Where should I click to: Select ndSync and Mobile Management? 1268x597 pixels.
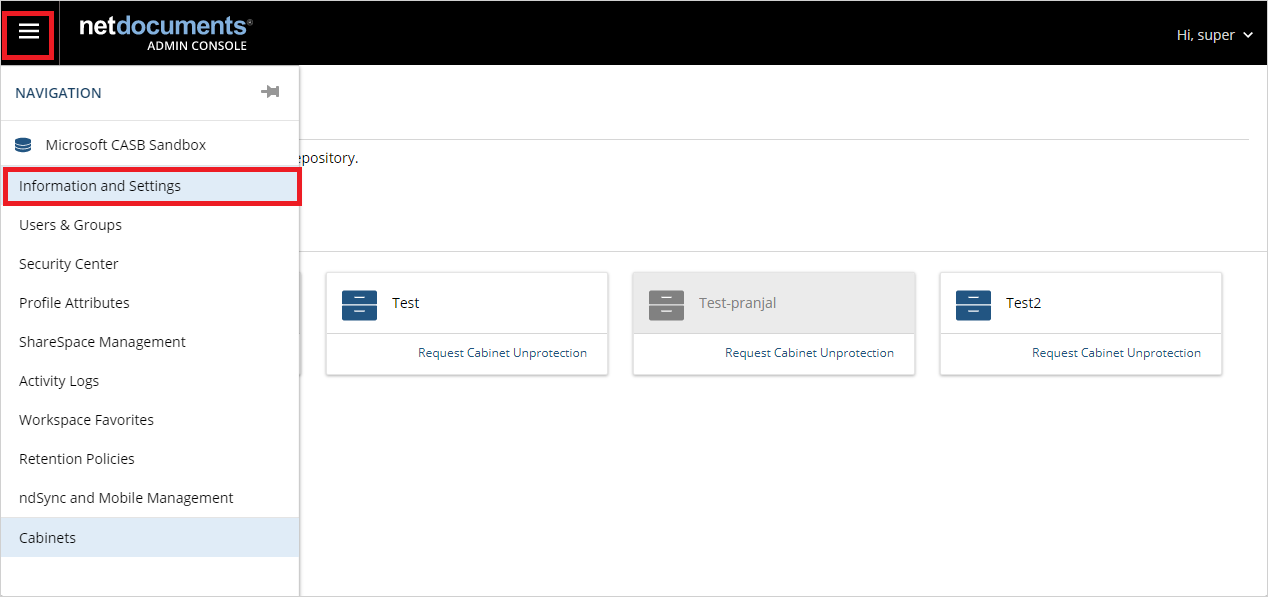click(126, 497)
